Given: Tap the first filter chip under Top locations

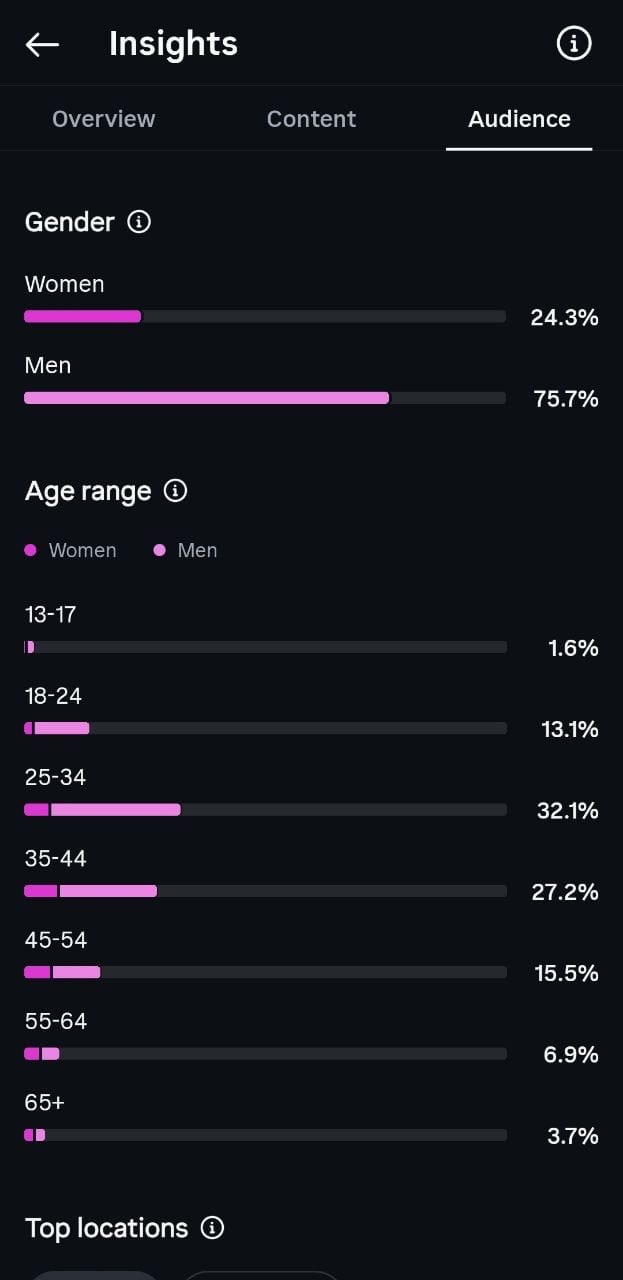Looking at the screenshot, I should pyautogui.click(x=95, y=1275).
